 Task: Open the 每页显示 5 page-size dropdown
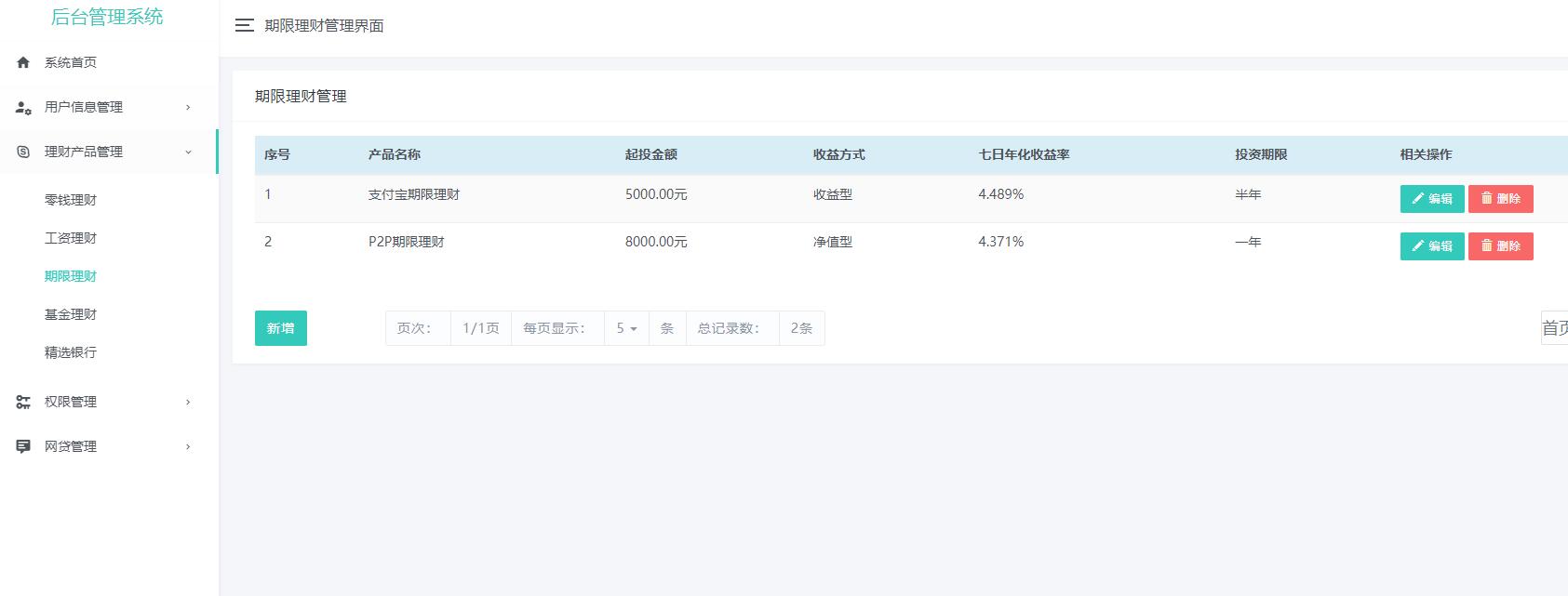tap(626, 328)
